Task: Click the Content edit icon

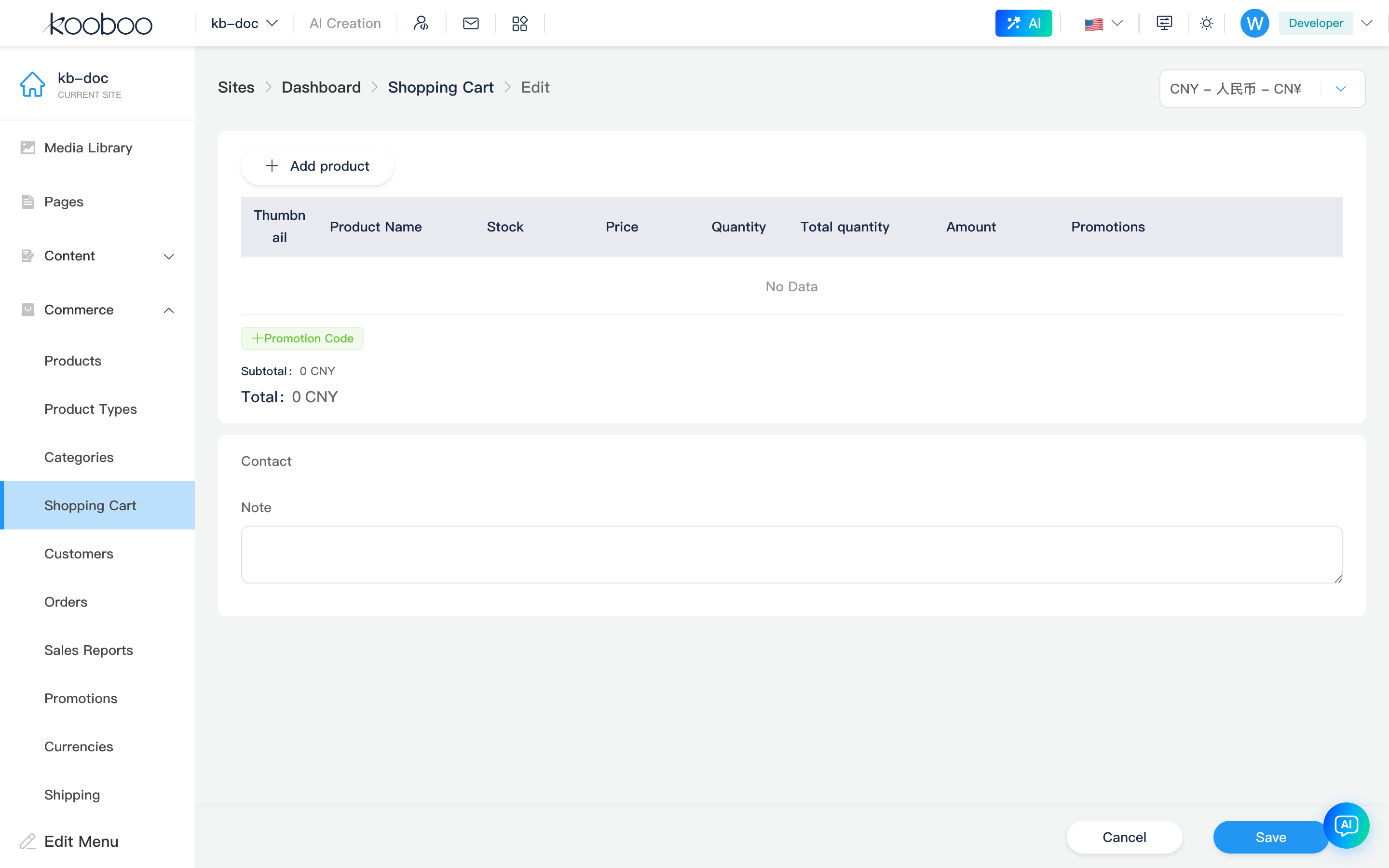Action: pyautogui.click(x=27, y=256)
